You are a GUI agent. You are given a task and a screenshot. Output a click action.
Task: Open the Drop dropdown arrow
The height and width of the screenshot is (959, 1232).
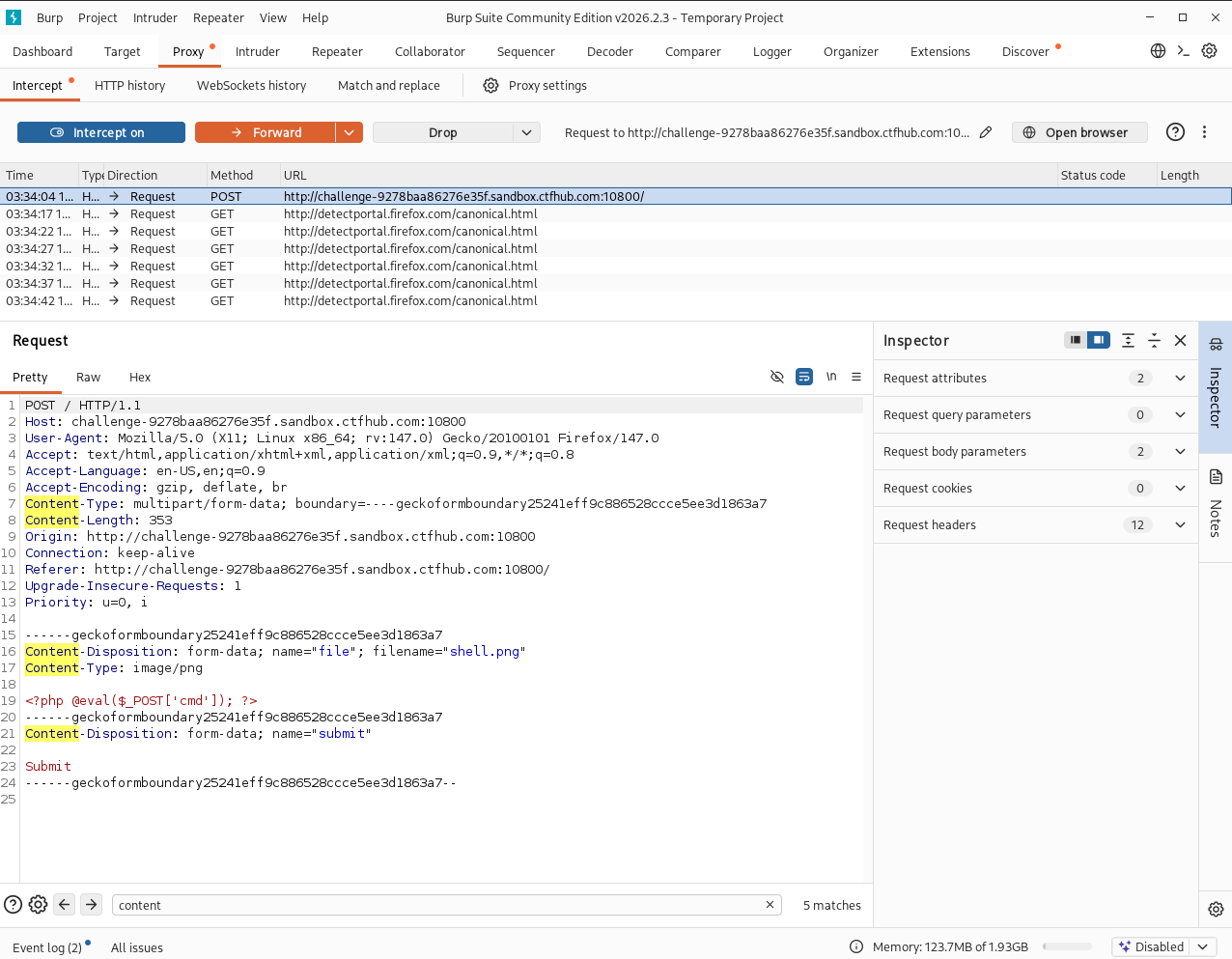tap(526, 132)
